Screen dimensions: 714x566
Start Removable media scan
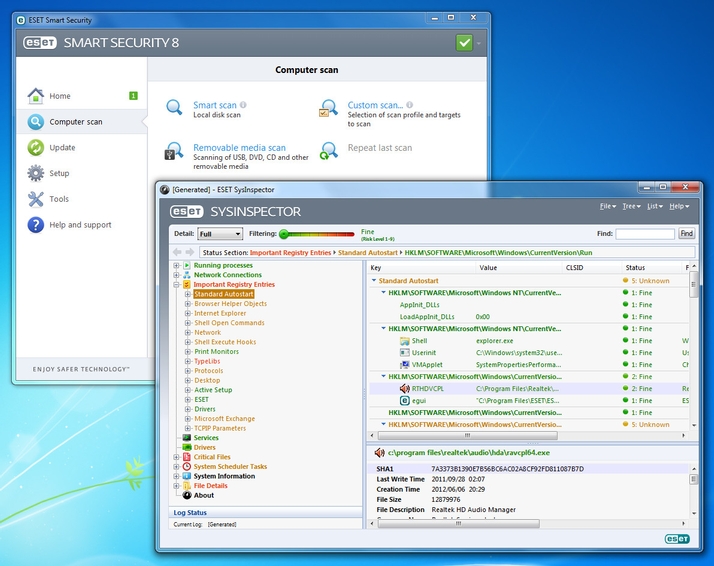pos(239,148)
